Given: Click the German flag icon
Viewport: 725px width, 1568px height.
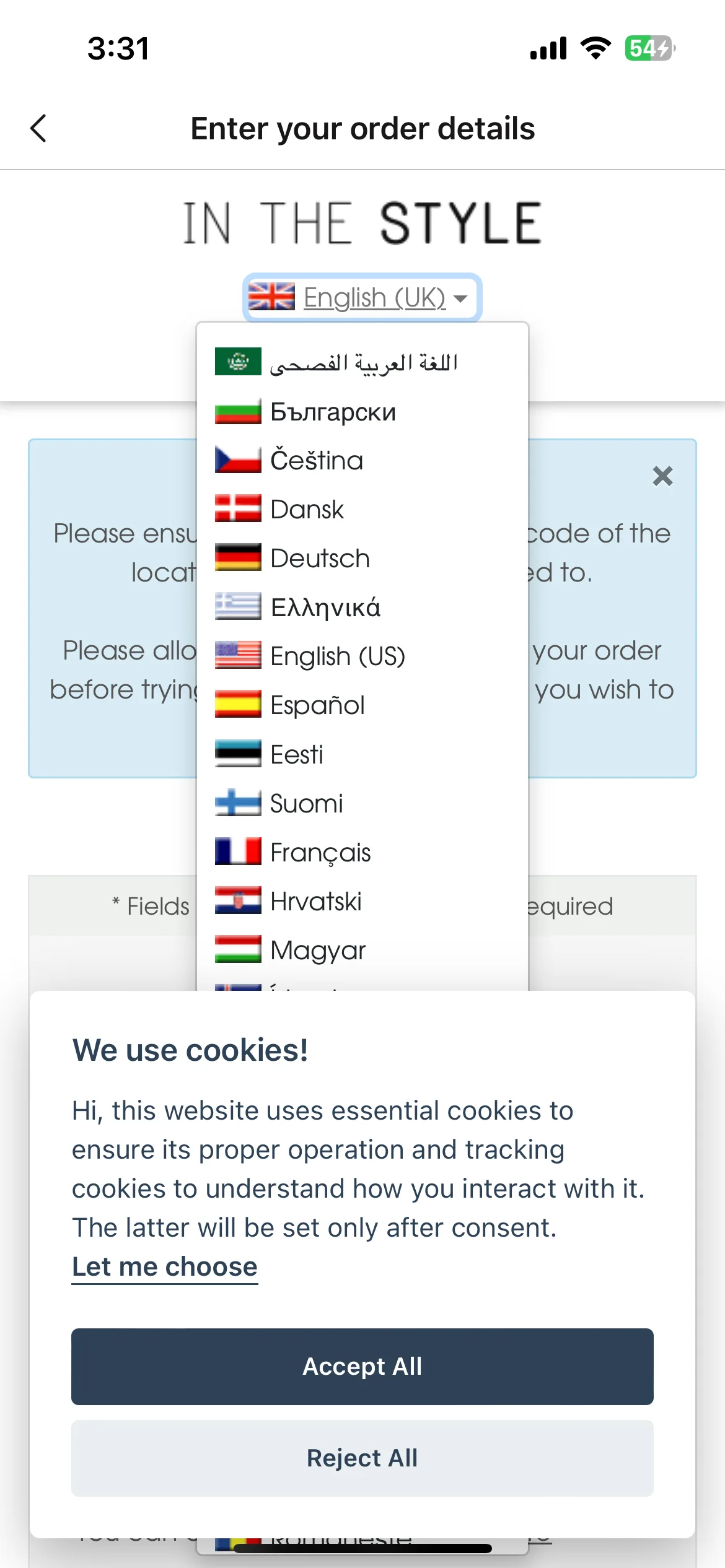Looking at the screenshot, I should [x=238, y=557].
